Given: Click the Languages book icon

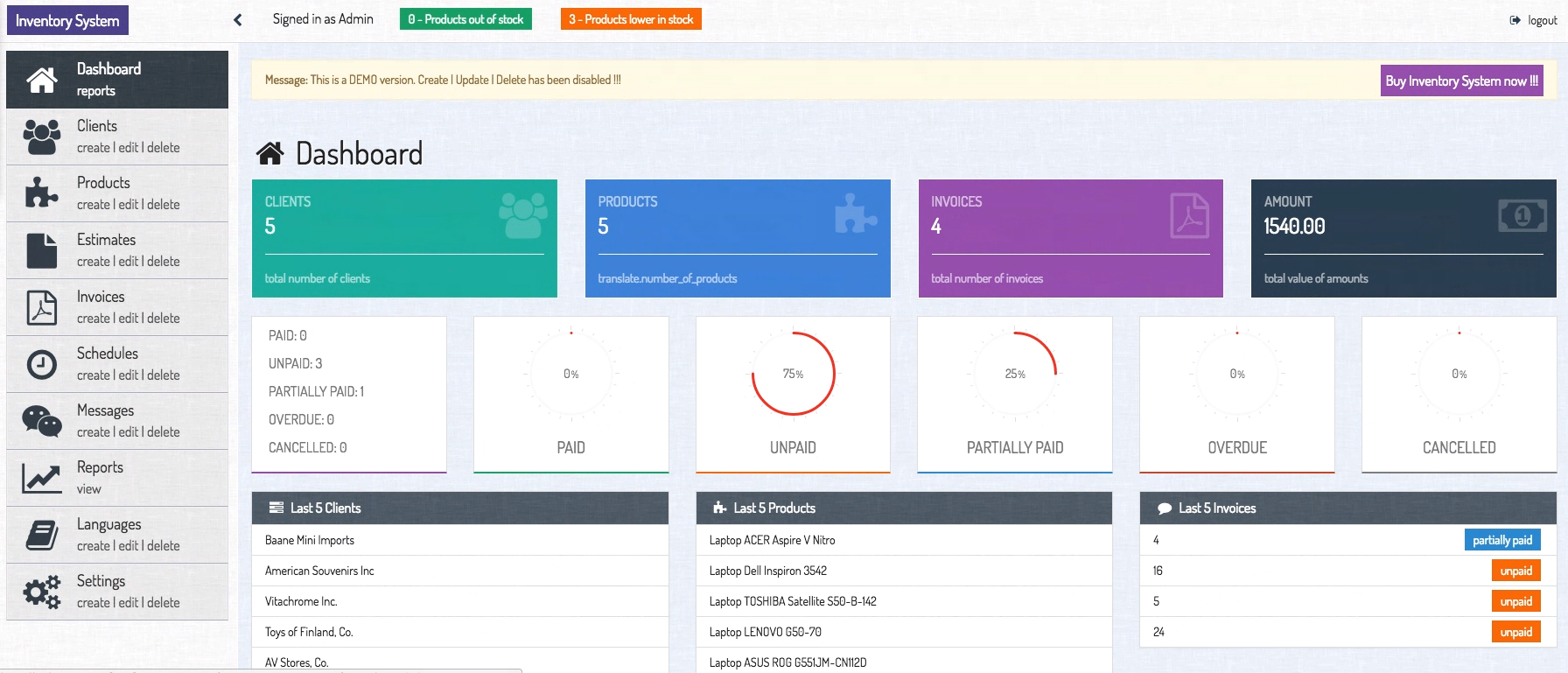Looking at the screenshot, I should [41, 535].
